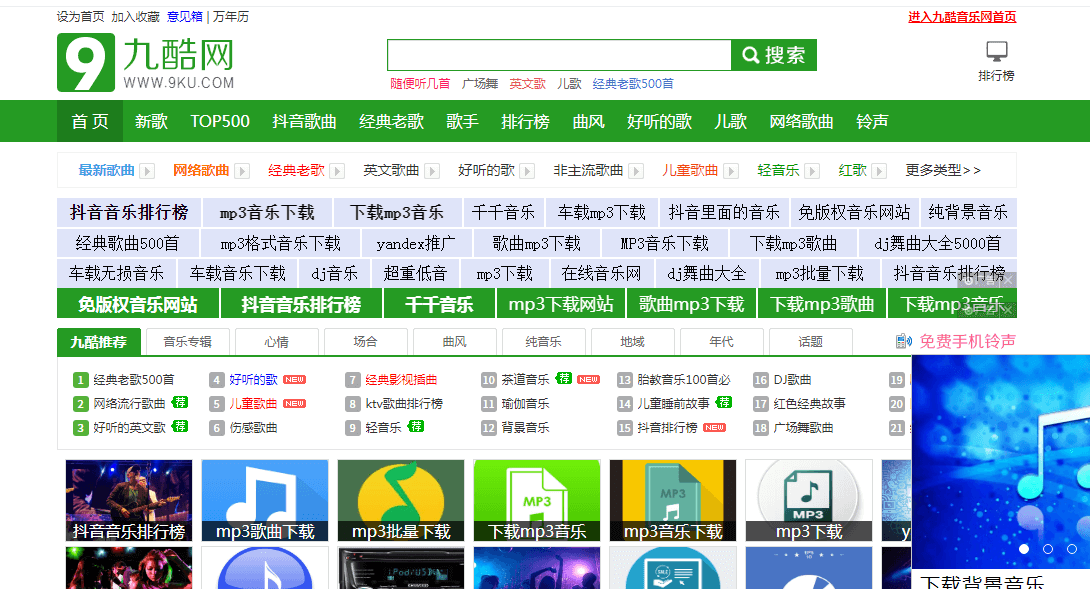Click the 设为首页 link
This screenshot has width=1090, height=589.
click(x=79, y=15)
